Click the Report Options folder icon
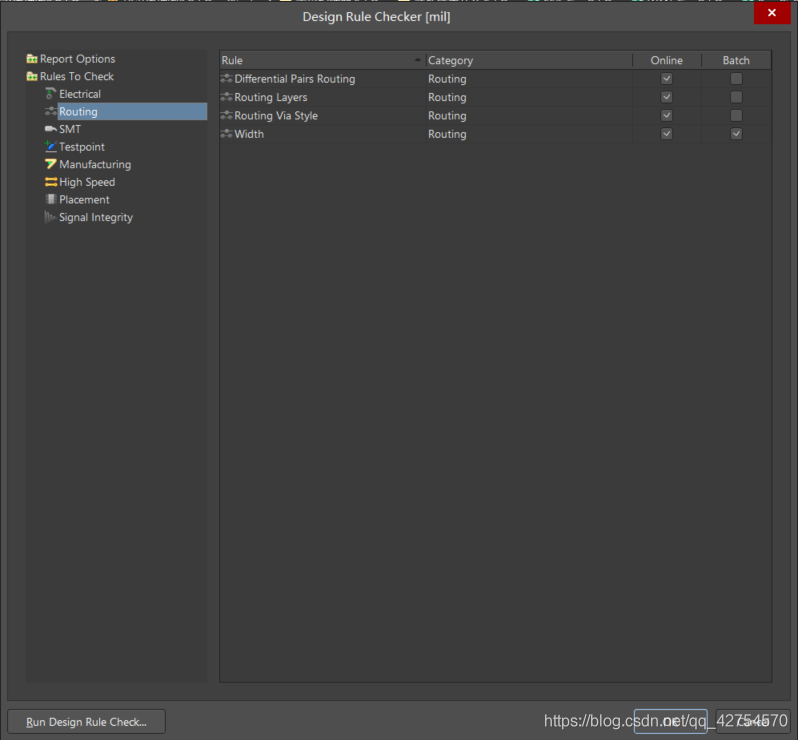The height and width of the screenshot is (740, 798). (x=32, y=59)
